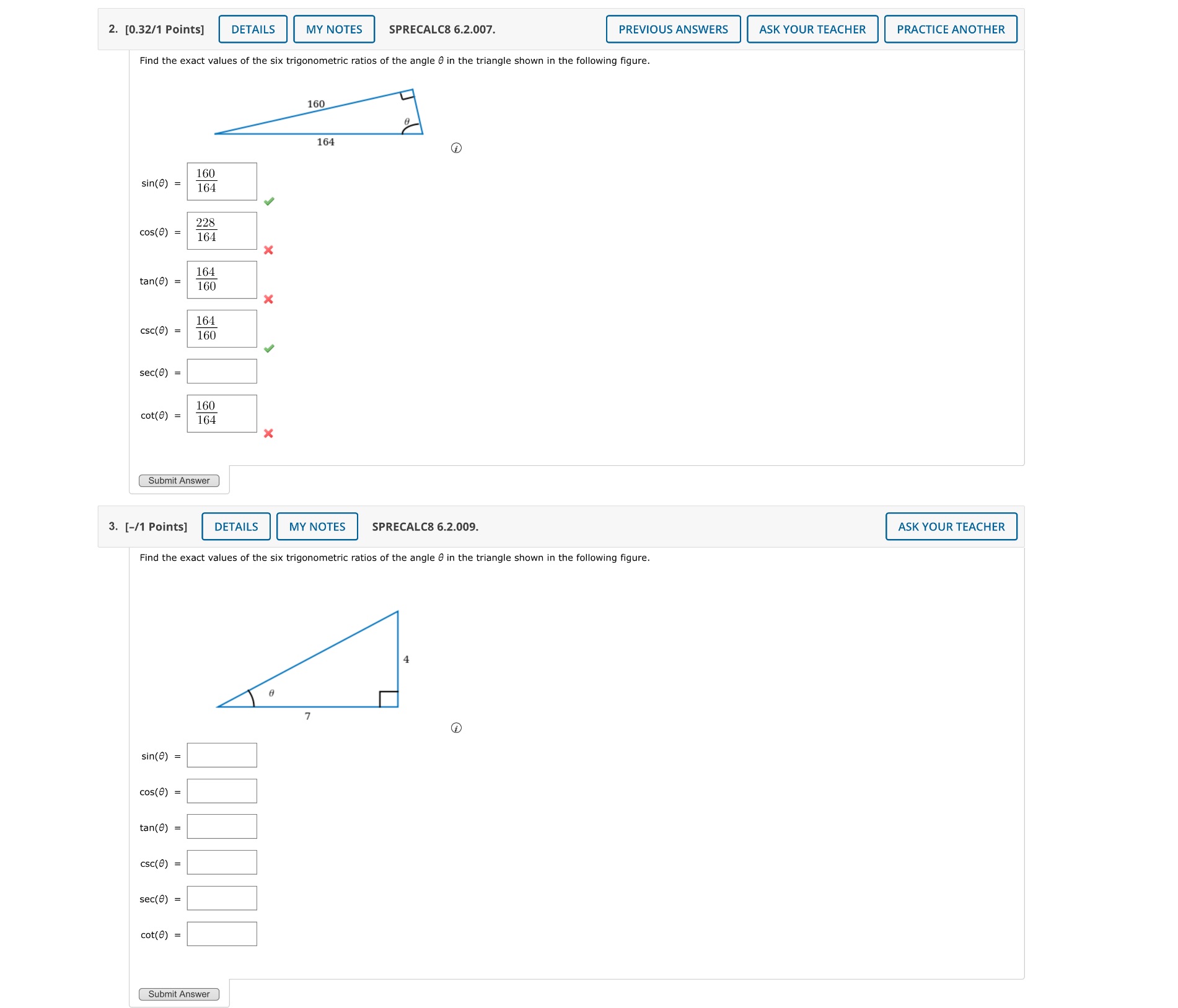Image resolution: width=1178 pixels, height=1008 pixels.
Task: Open MY NOTES for question 3
Action: click(x=317, y=527)
